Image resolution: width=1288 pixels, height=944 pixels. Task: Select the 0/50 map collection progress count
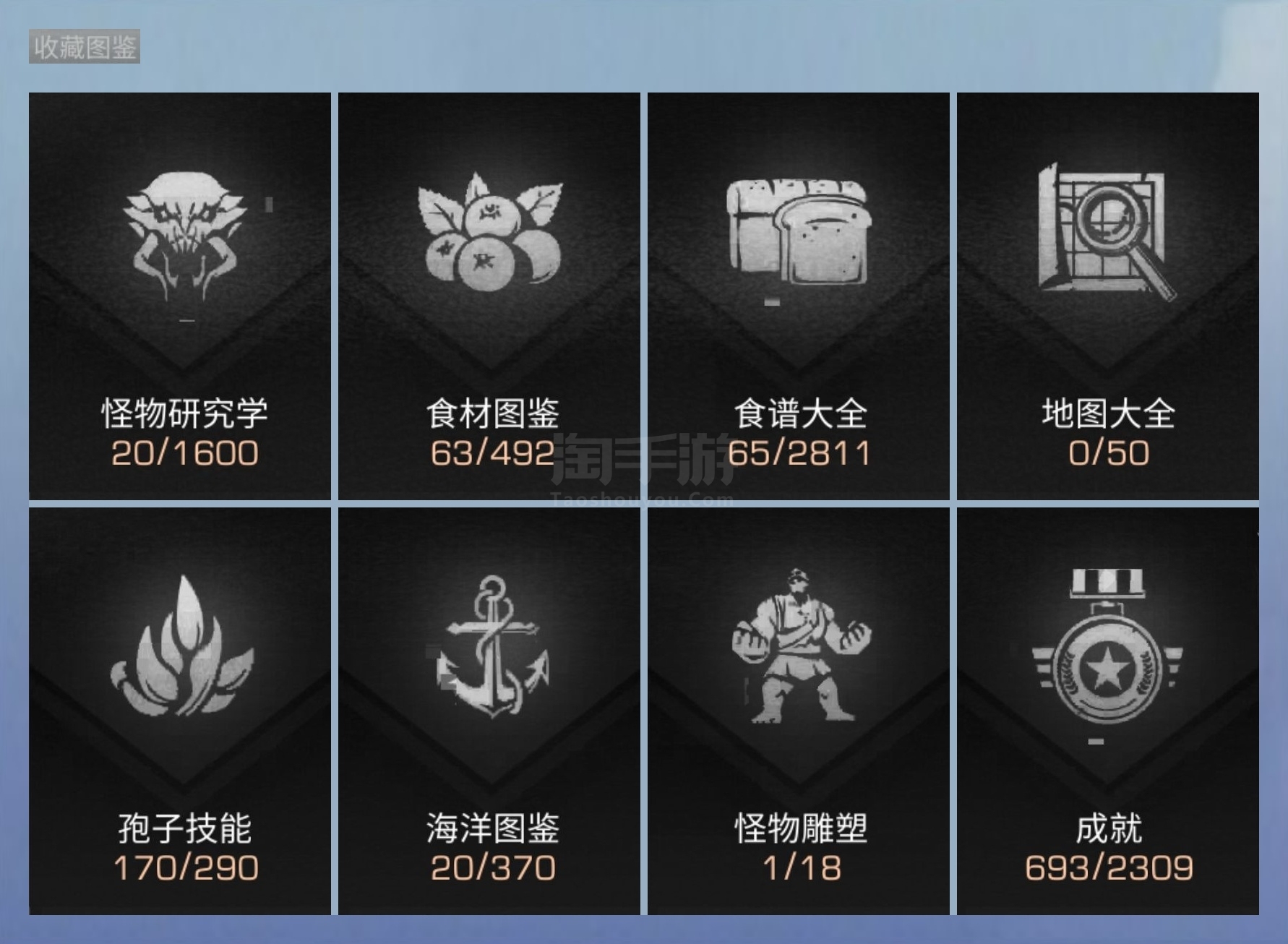click(x=1109, y=452)
